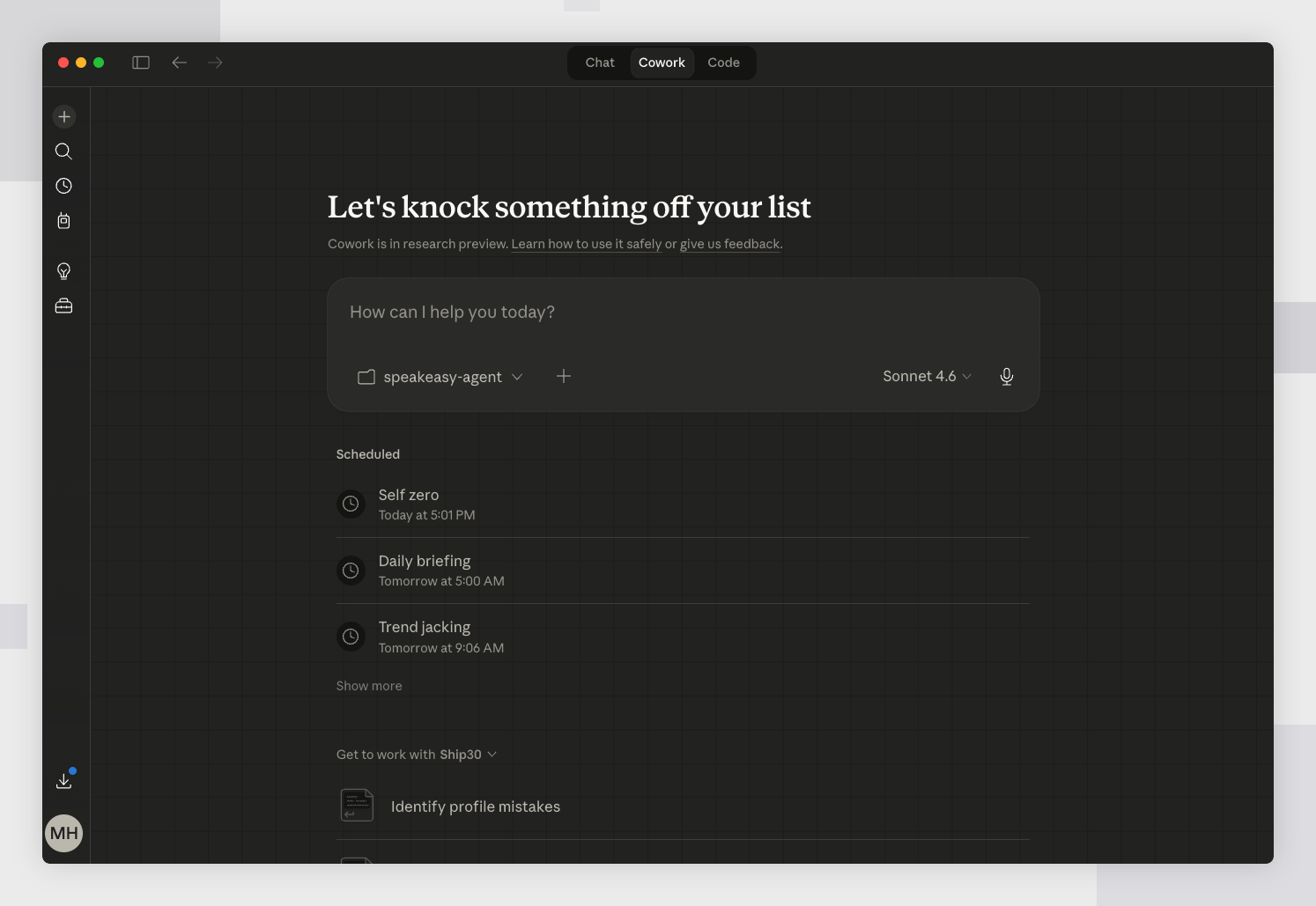The image size is (1316, 906).
Task: Start voice input with microphone icon
Action: pos(1006,377)
